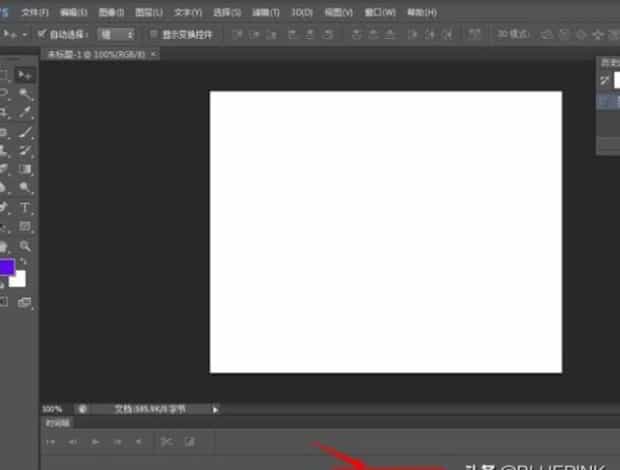Select the Horizontal Type tool

point(26,208)
